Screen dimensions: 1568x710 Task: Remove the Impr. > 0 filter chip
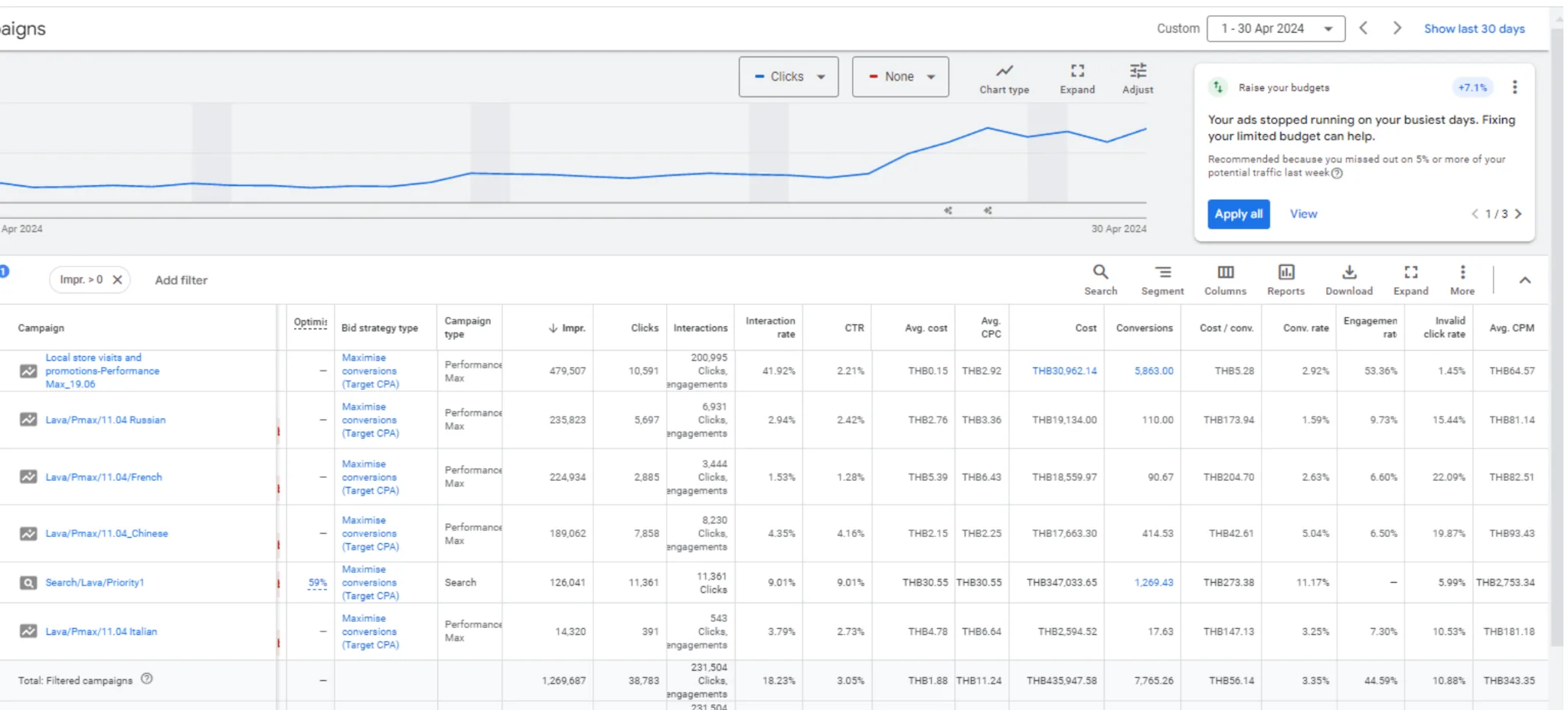pos(117,280)
